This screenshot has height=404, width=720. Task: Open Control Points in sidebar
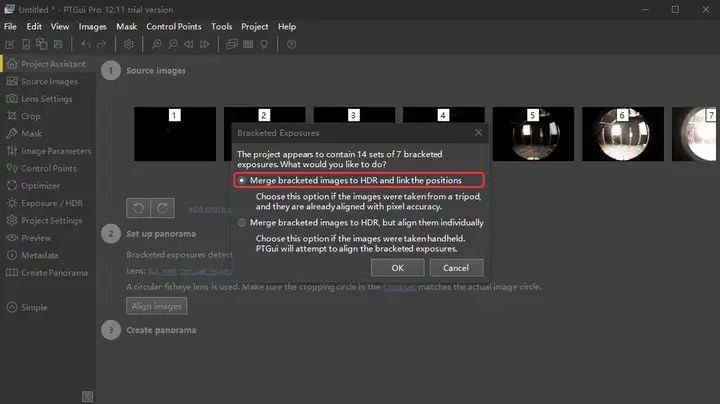[48, 168]
